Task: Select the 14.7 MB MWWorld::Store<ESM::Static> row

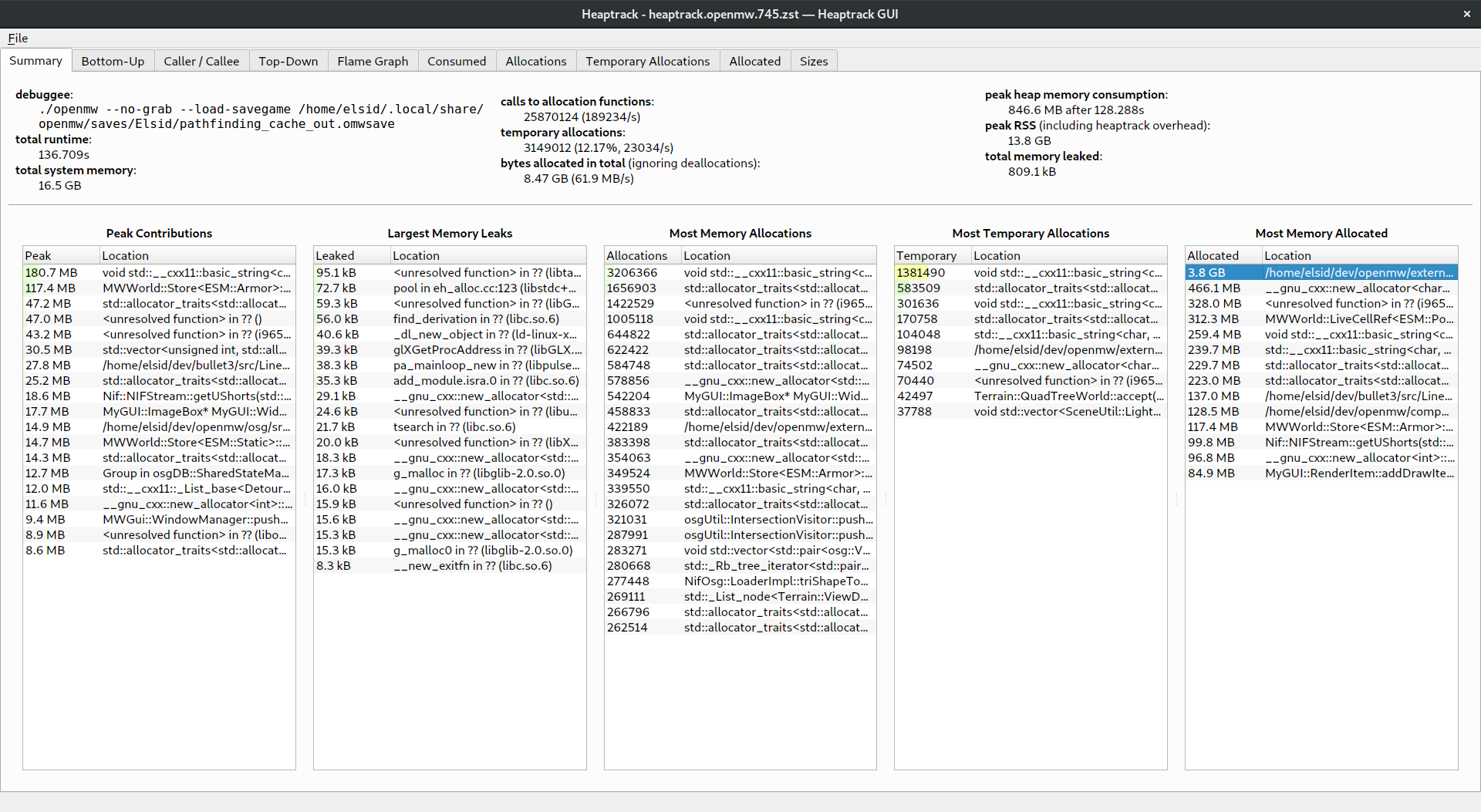Action: click(x=159, y=442)
